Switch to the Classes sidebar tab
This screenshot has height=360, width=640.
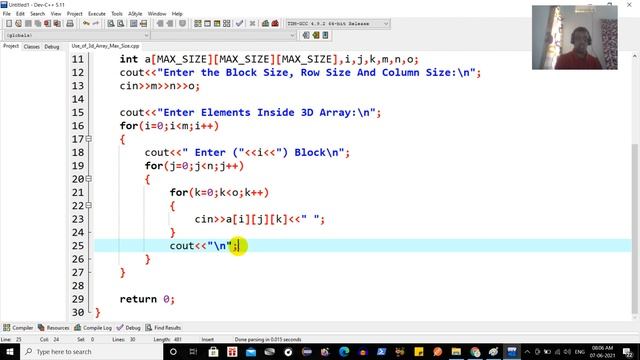31,47
